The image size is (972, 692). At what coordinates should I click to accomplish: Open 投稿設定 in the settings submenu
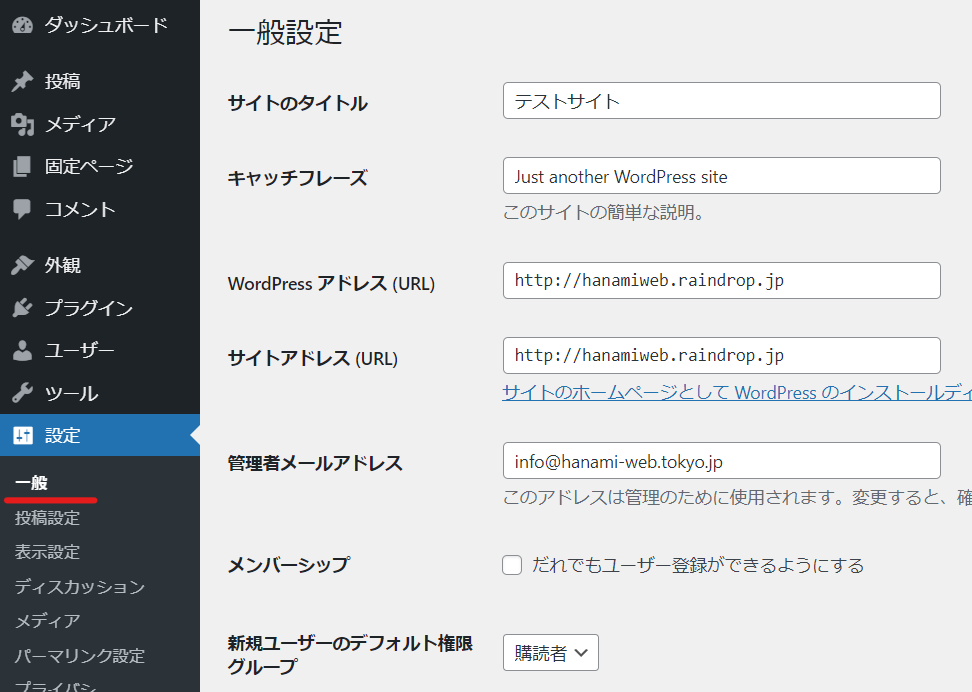(x=48, y=518)
